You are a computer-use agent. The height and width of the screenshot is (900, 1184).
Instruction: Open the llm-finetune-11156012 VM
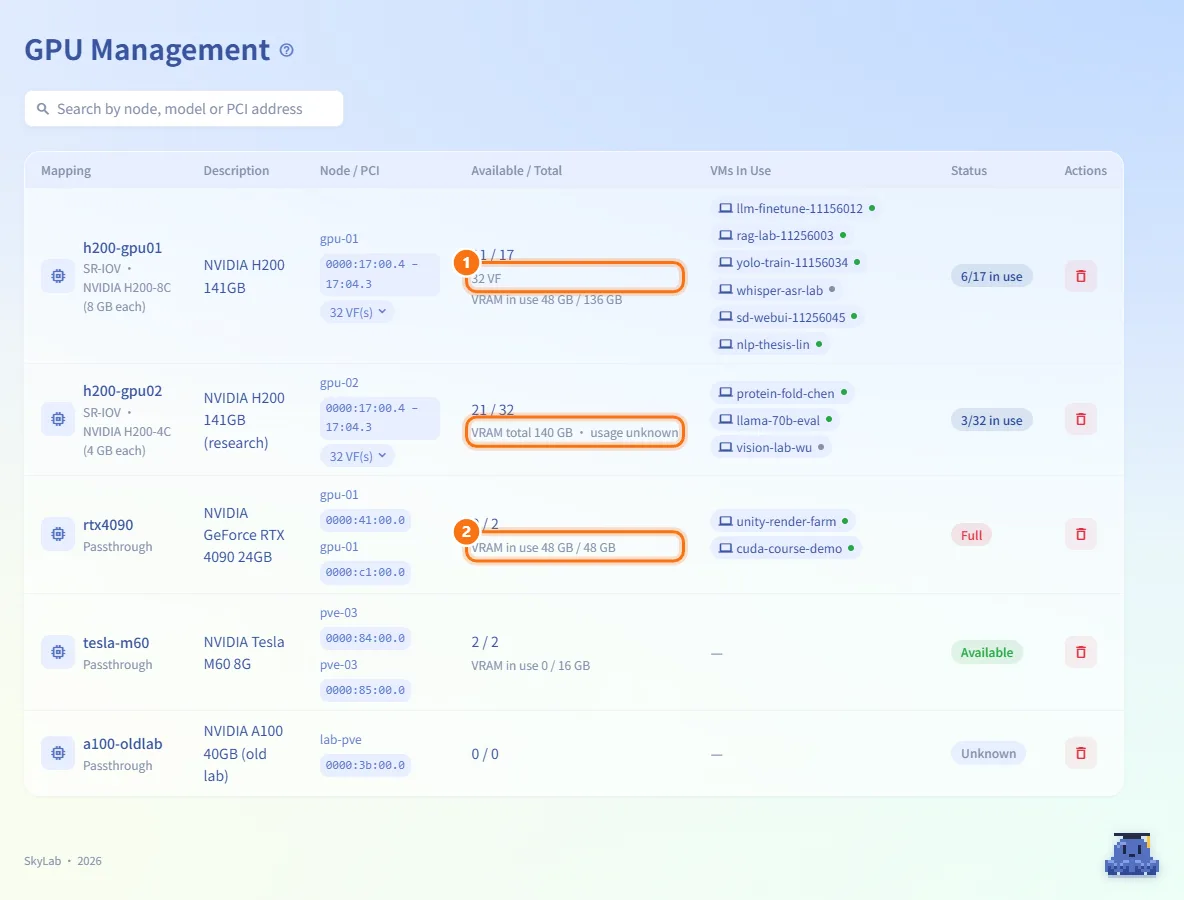[x=796, y=208]
